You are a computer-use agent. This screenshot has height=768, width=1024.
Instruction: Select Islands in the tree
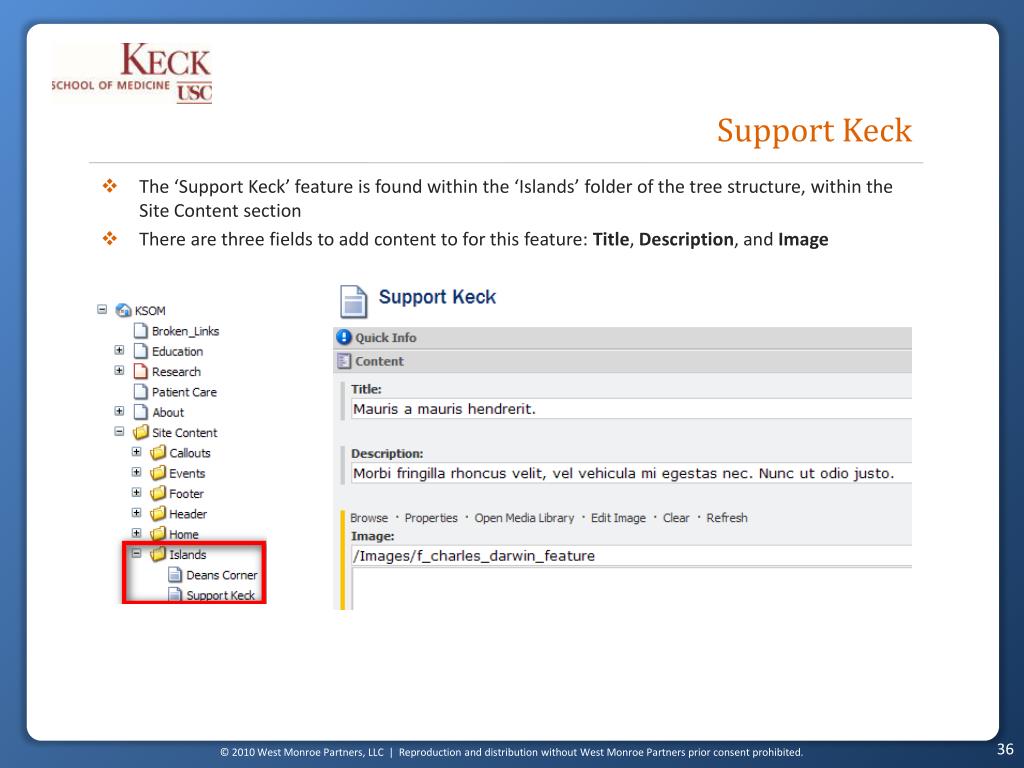click(188, 554)
